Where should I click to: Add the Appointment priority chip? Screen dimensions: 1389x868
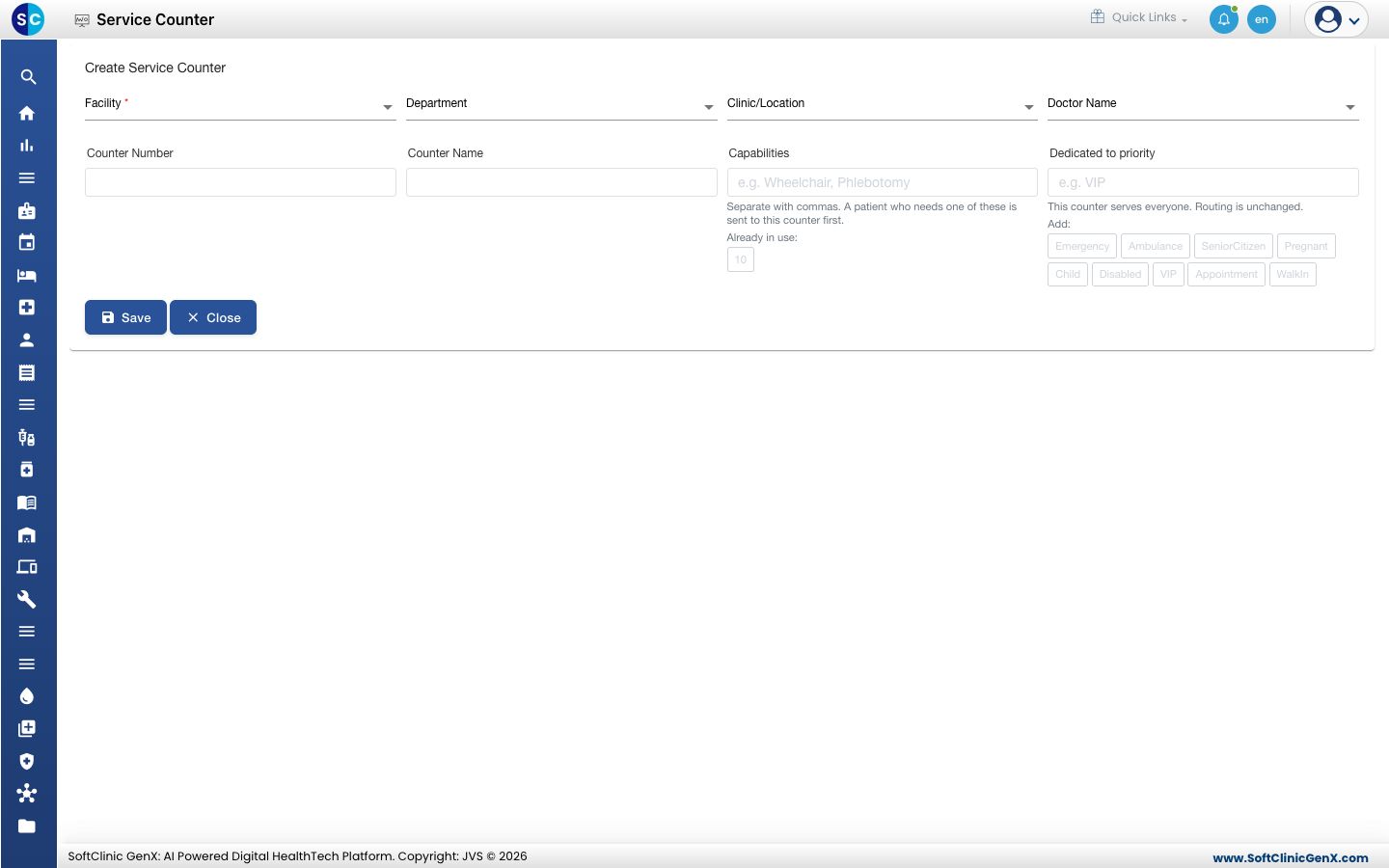[1226, 274]
